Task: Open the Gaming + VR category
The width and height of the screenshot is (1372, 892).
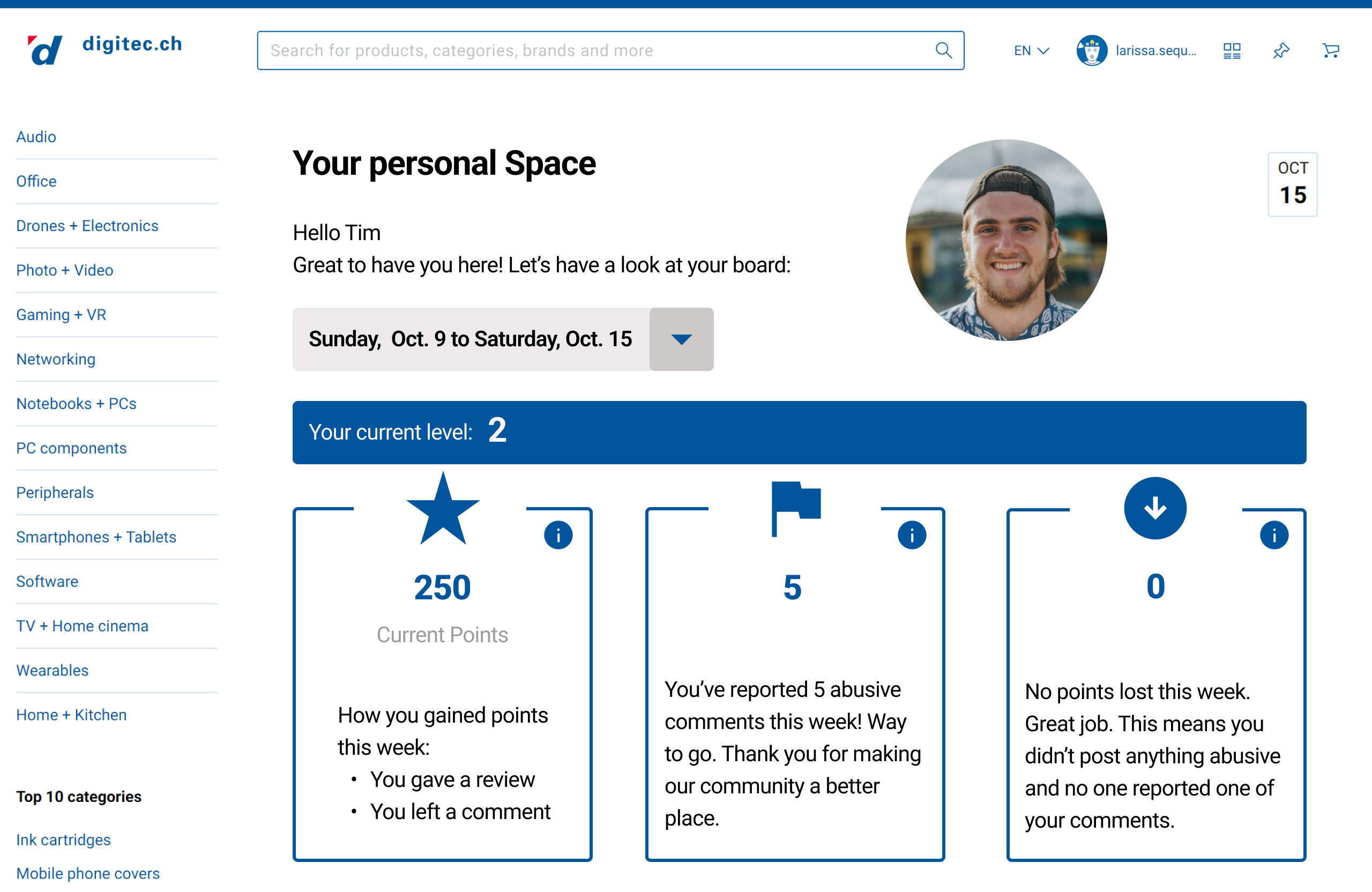Action: point(61,315)
